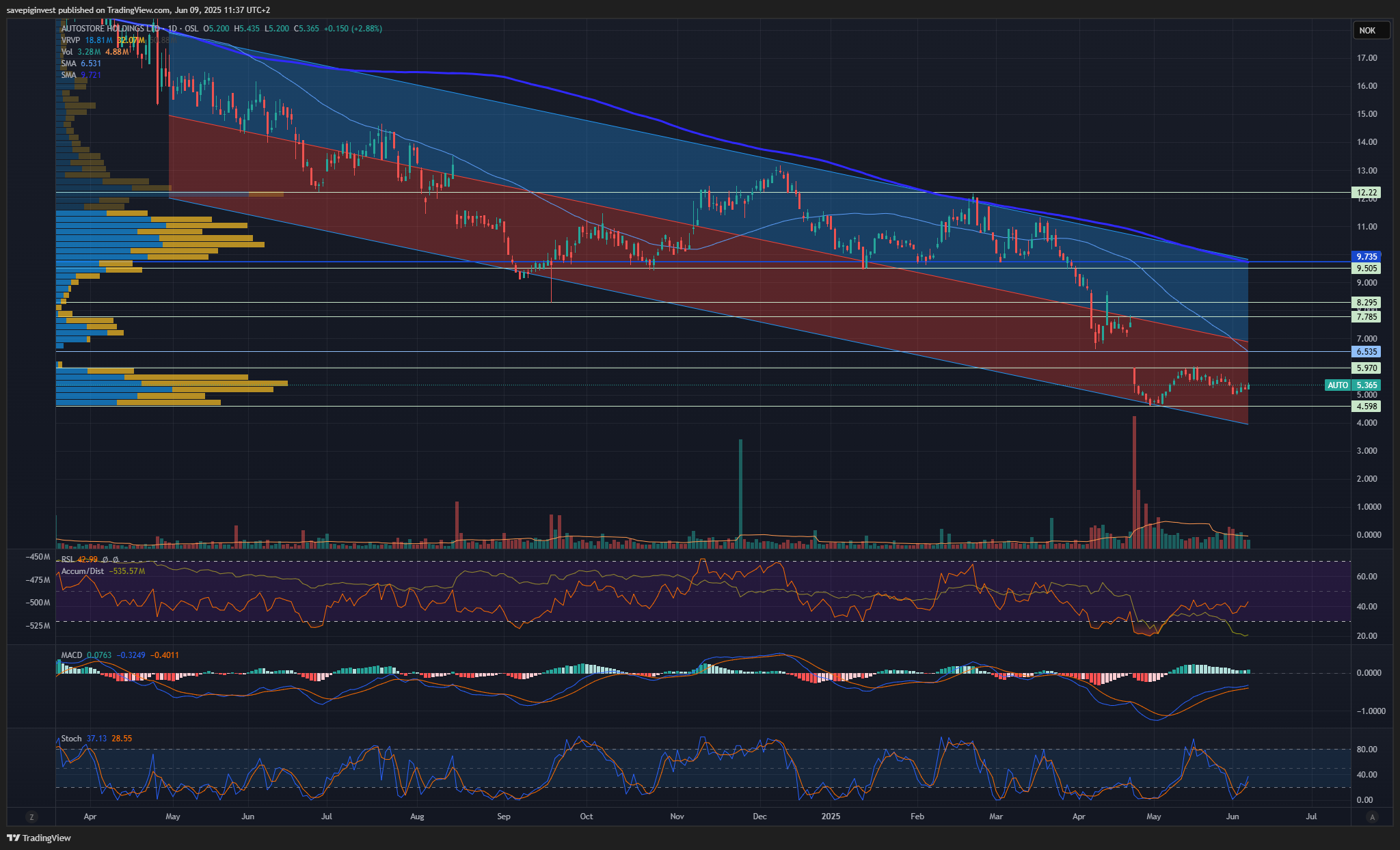Click the AUTO 5.365 last price tag
The image size is (1400, 850).
[x=1353, y=385]
